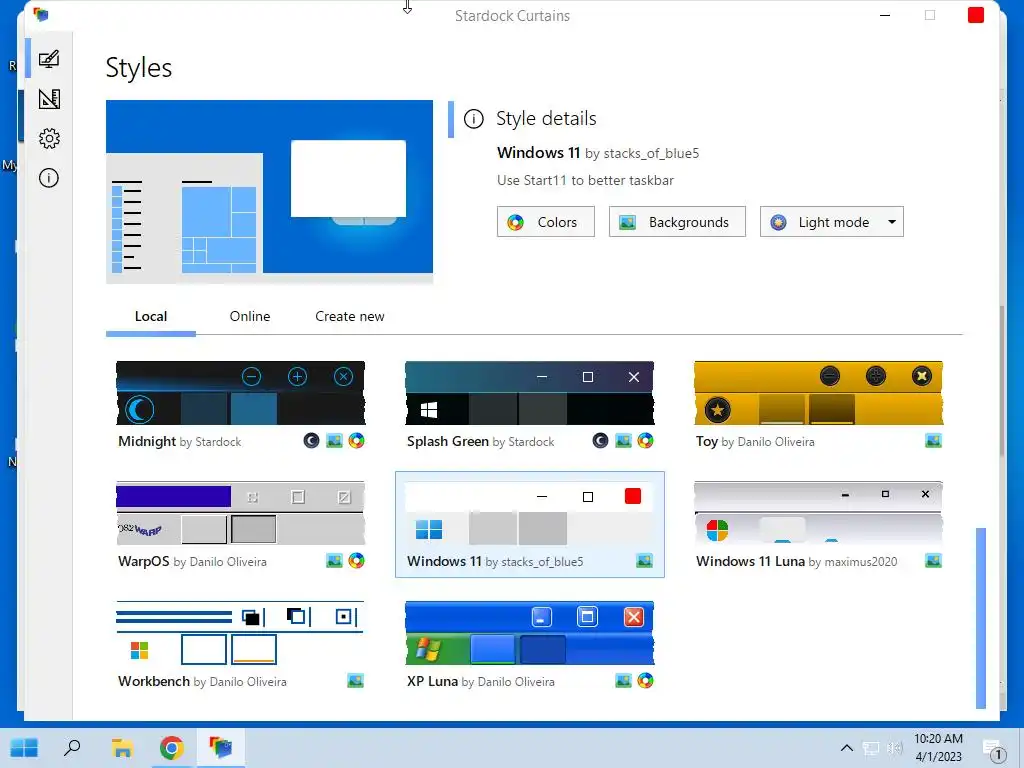Viewport: 1024px width, 768px height.
Task: Click 'Use Start11 to better taskbar' text
Action: (x=585, y=181)
